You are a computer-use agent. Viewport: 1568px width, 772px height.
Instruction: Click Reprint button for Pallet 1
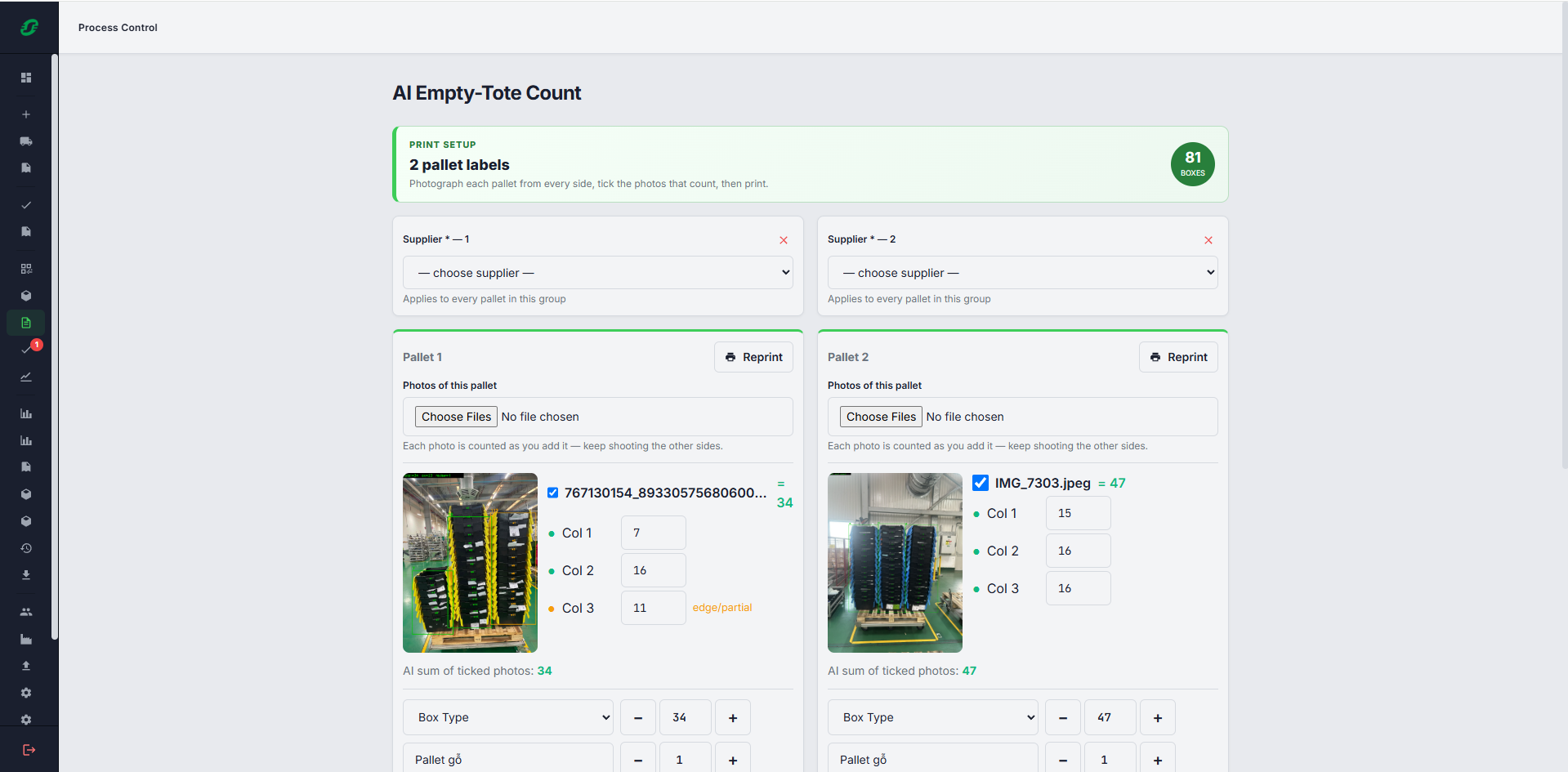pos(753,357)
